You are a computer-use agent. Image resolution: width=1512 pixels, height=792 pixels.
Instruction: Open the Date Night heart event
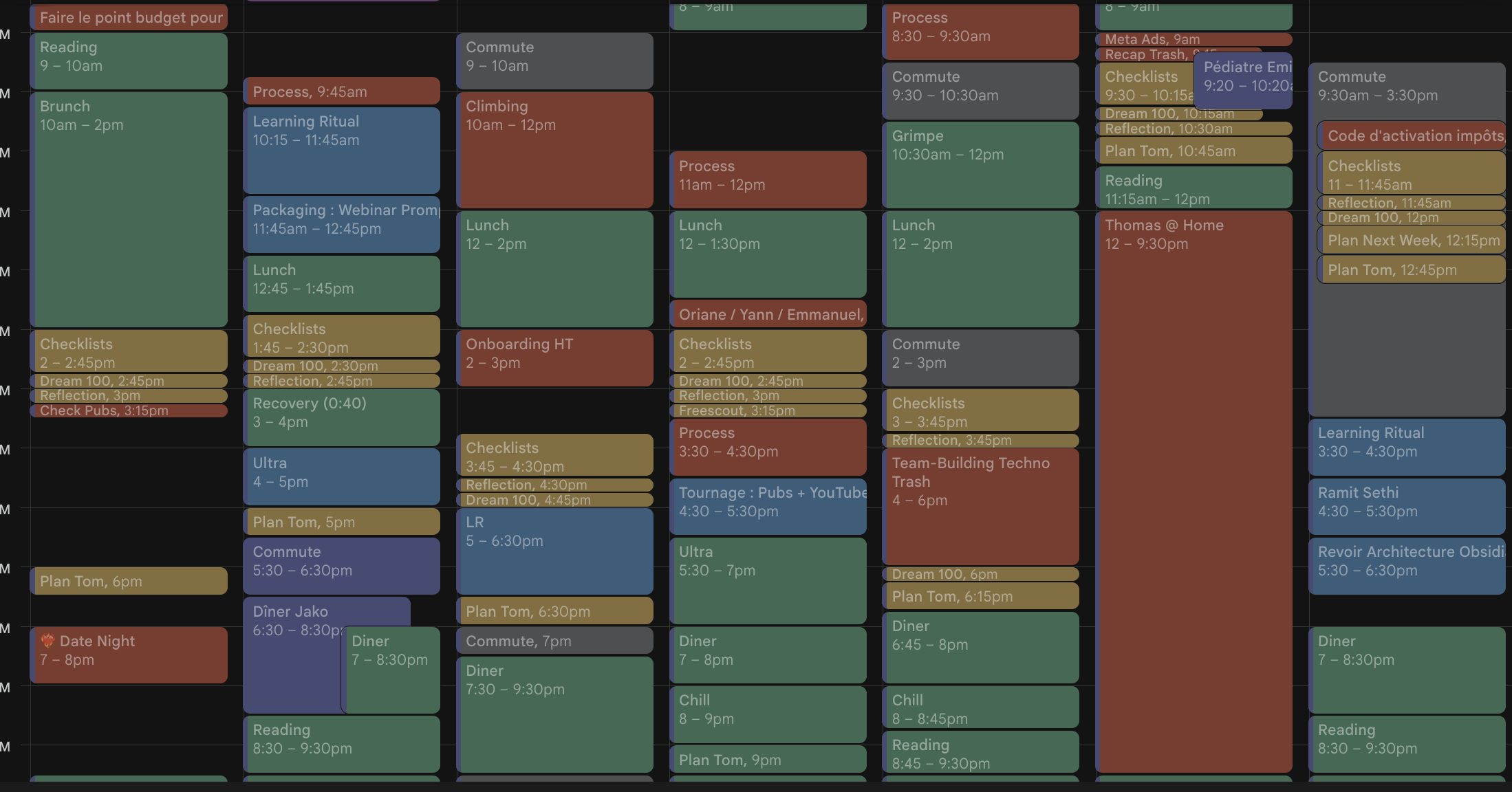(129, 654)
